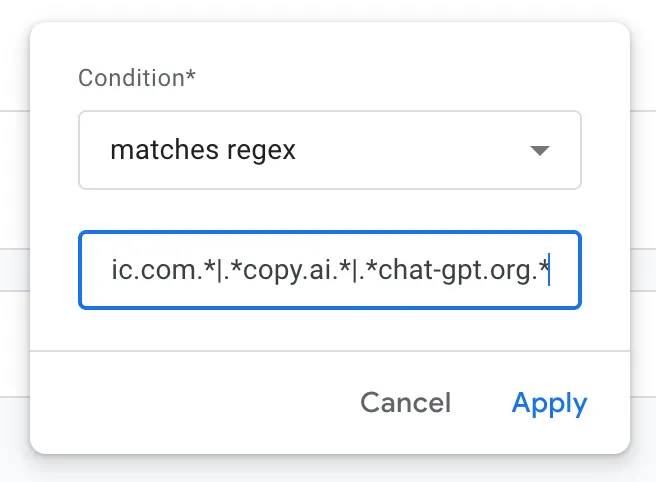The height and width of the screenshot is (482, 656).
Task: Select the 'matches regex' combo box
Action: pos(330,150)
